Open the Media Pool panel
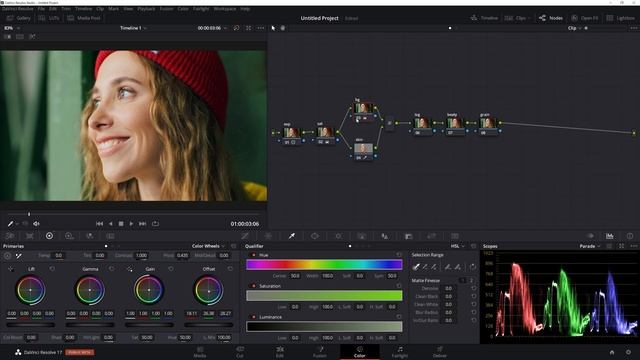Screen dimensions: 640x360 pyautogui.click(x=84, y=18)
